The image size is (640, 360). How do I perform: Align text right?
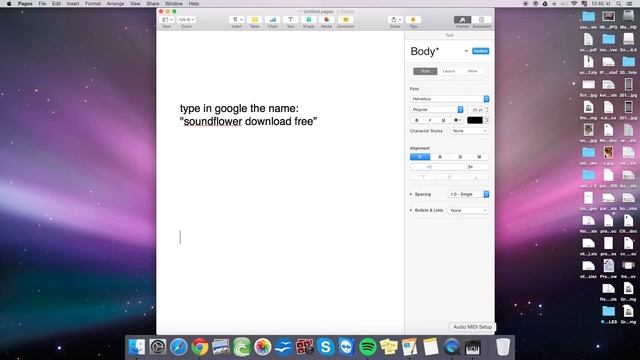click(x=460, y=157)
